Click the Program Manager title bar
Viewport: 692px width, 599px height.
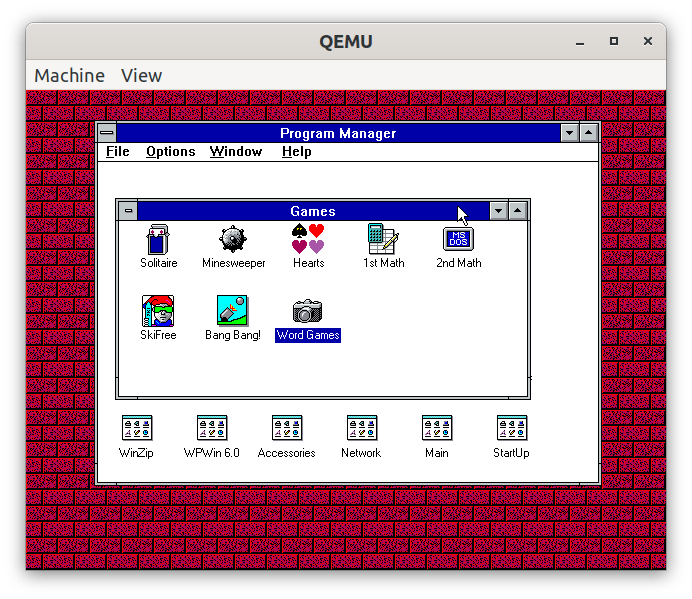click(338, 133)
